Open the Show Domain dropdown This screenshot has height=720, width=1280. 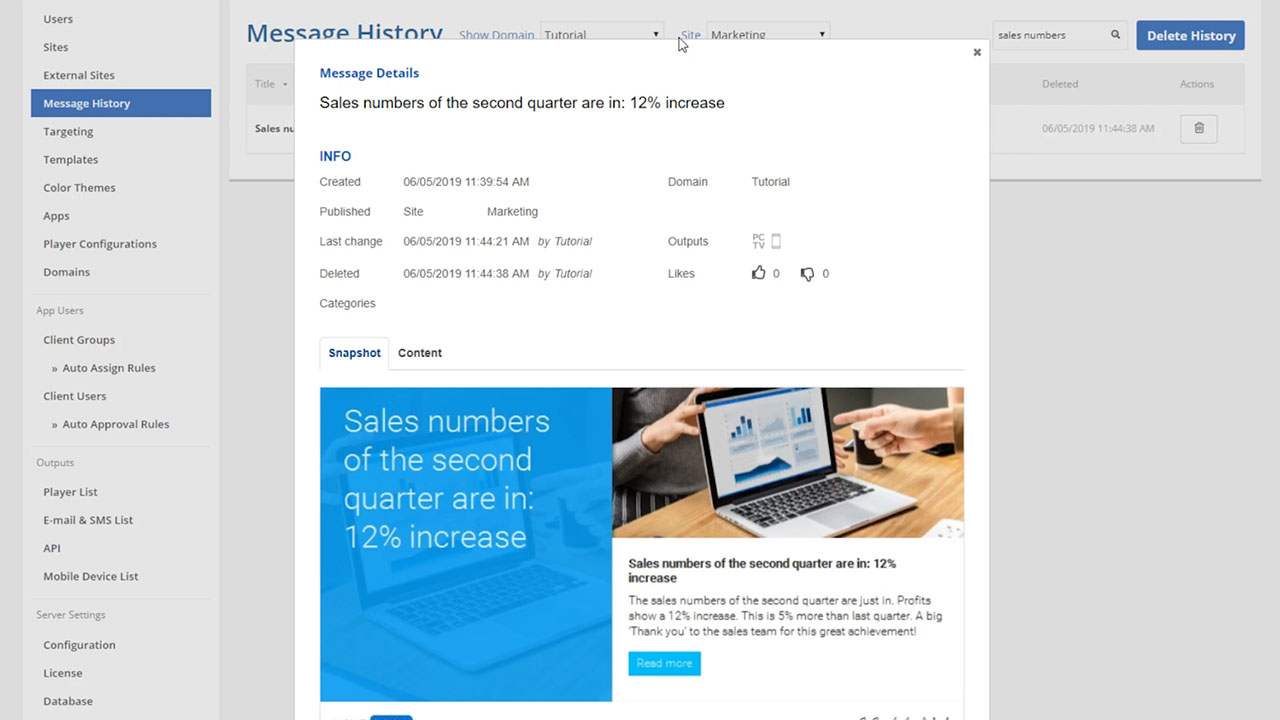[601, 33]
